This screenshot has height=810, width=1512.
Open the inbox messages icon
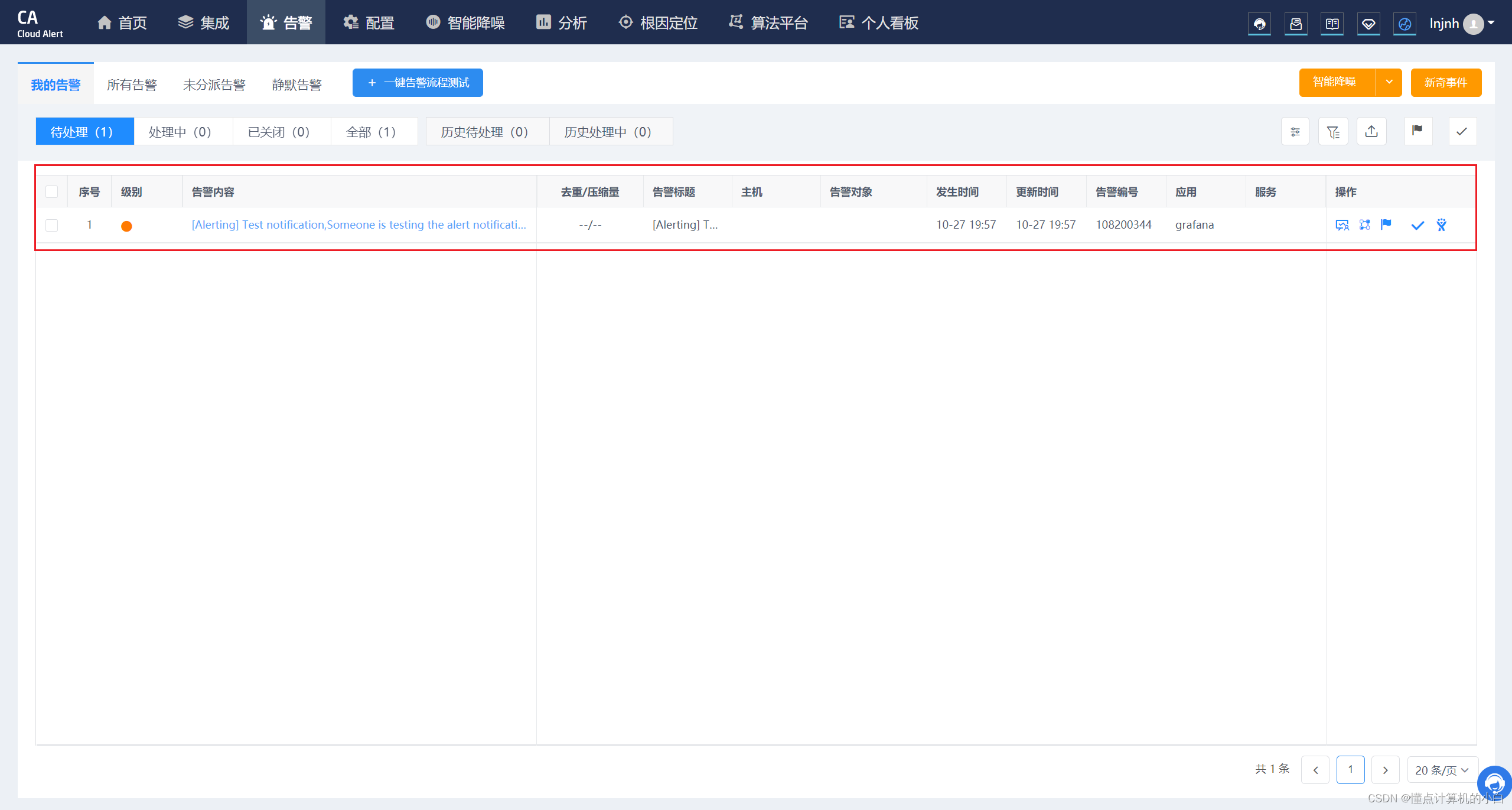[x=1296, y=24]
